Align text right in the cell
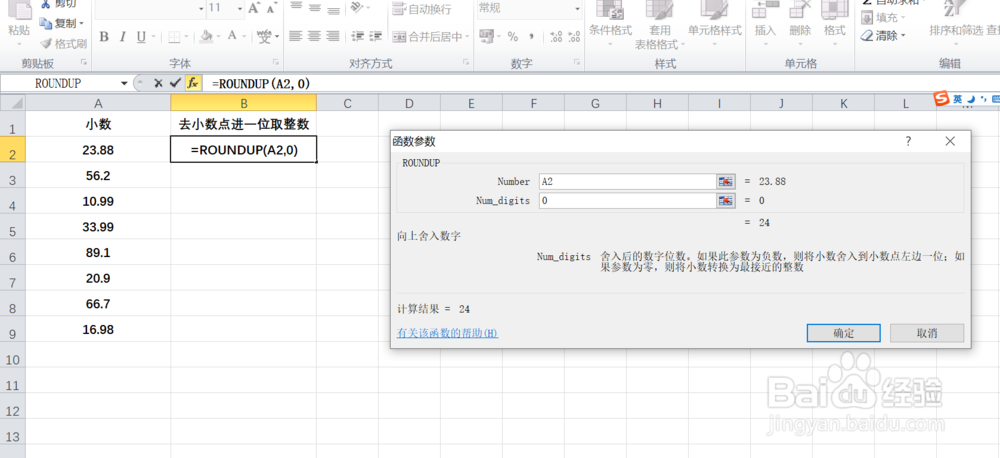The height and width of the screenshot is (458, 1000). pyautogui.click(x=332, y=36)
